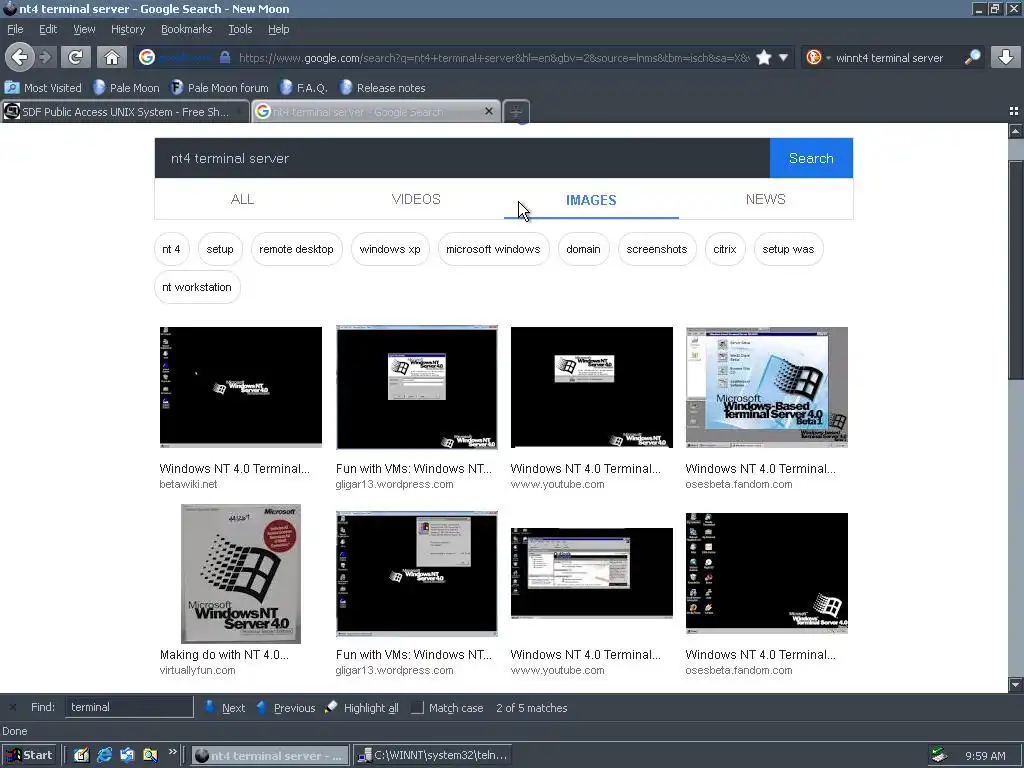Open the F.A.Q. bookmark

coord(304,88)
